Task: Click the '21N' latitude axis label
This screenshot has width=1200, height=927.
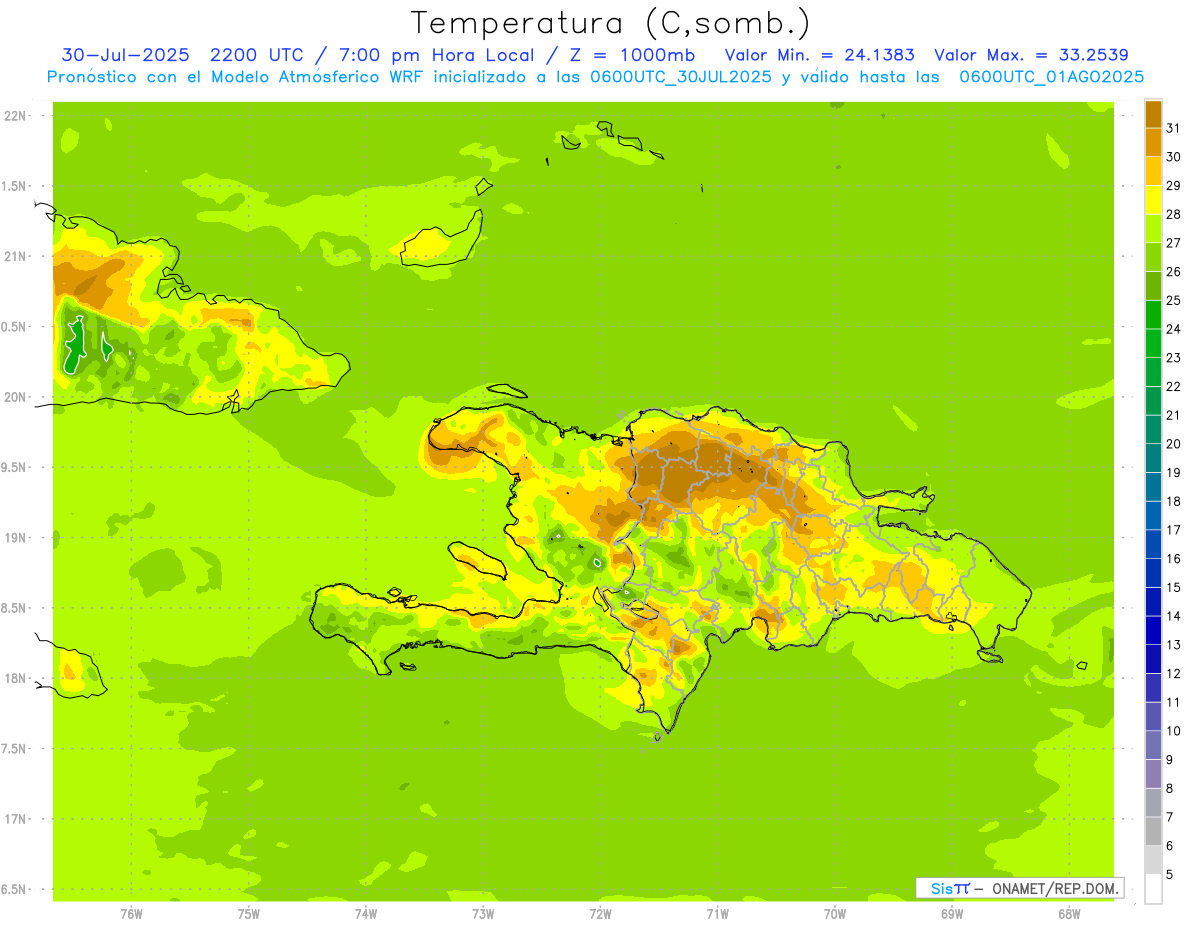Action: tap(17, 256)
